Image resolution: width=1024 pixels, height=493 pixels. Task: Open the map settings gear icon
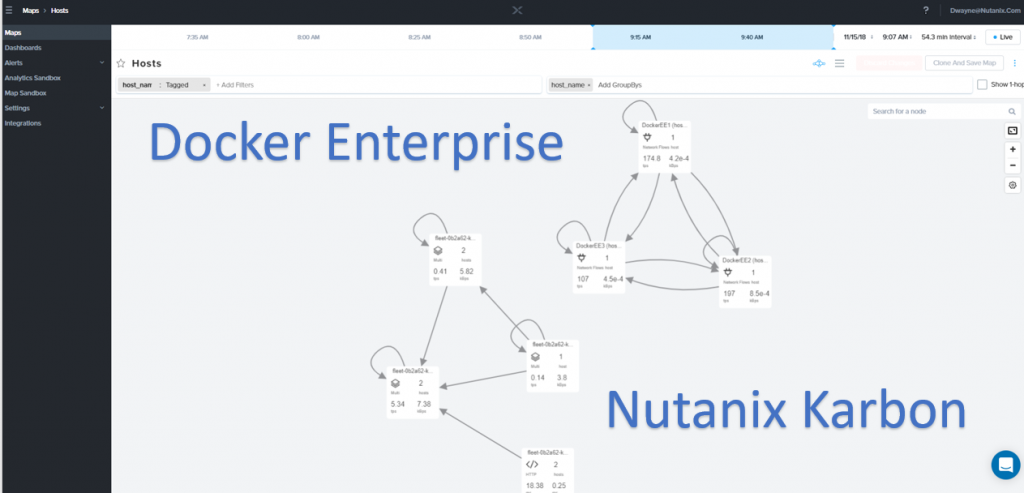tap(1012, 185)
